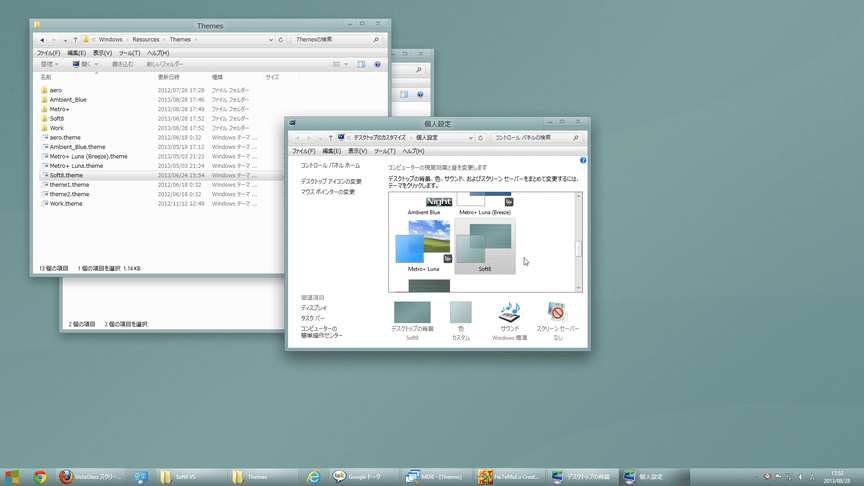The height and width of the screenshot is (486, 864).
Task: Open ヘルプ(H) menu in Personalization window
Action: click(413, 151)
